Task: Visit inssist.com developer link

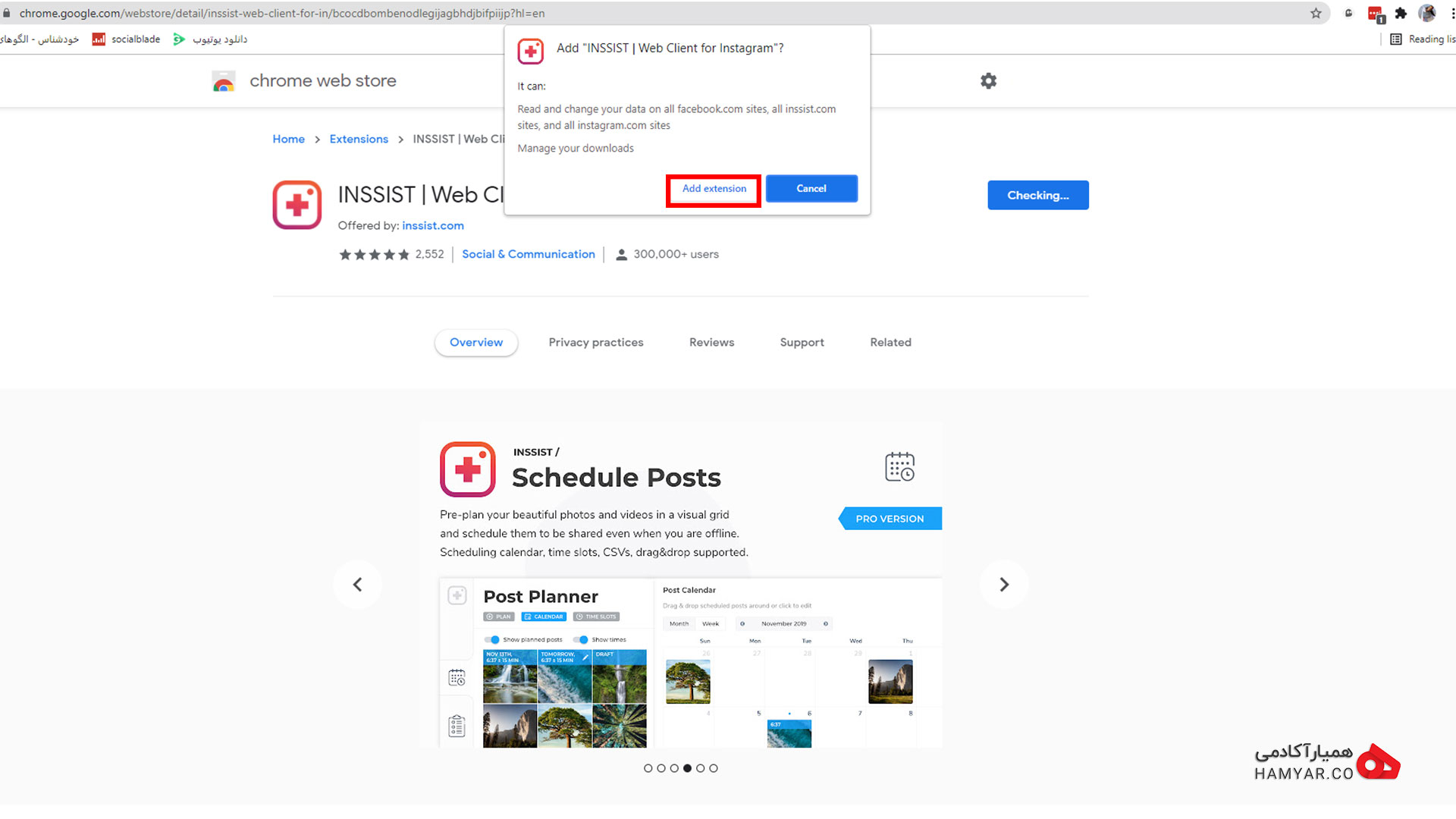Action: pos(432,225)
